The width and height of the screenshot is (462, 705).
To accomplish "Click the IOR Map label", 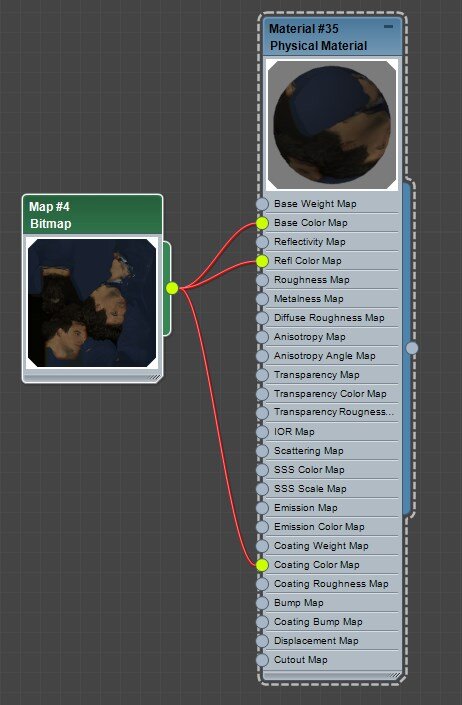I will point(294,432).
